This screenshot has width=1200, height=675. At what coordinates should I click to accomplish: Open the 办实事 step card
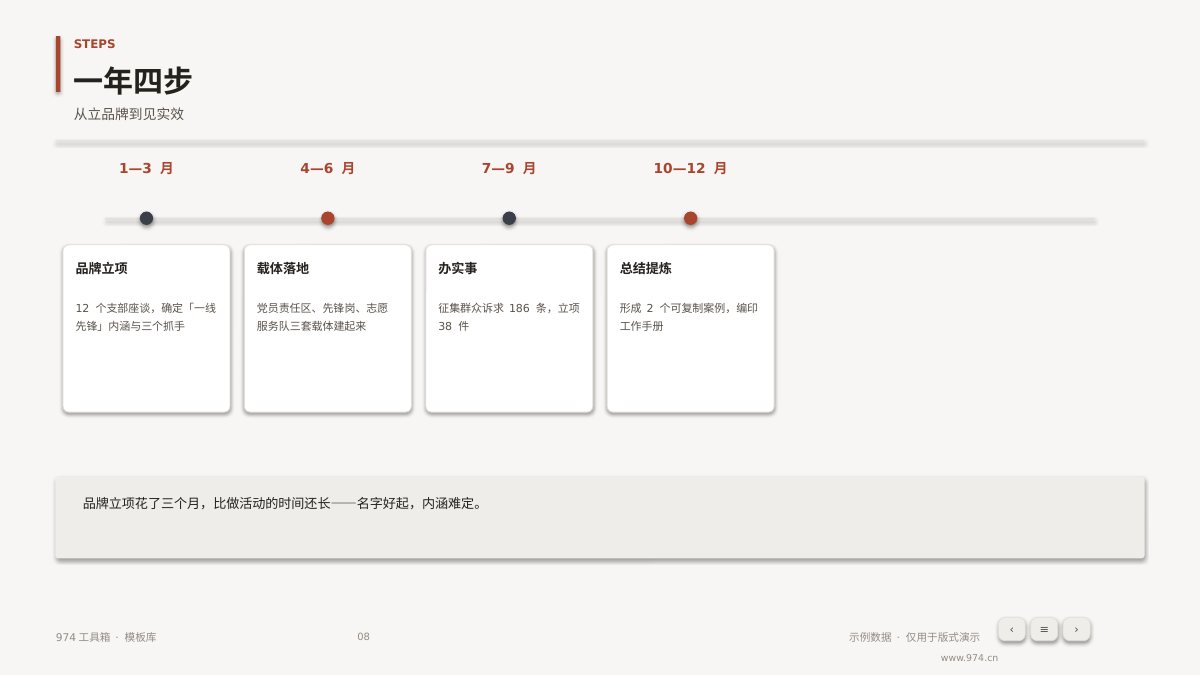pyautogui.click(x=509, y=328)
